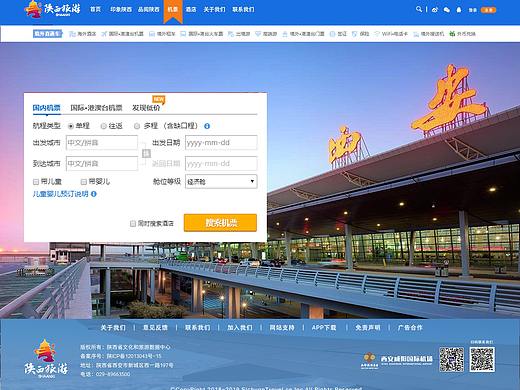Click 意见反馈 footer link

[x=155, y=328]
